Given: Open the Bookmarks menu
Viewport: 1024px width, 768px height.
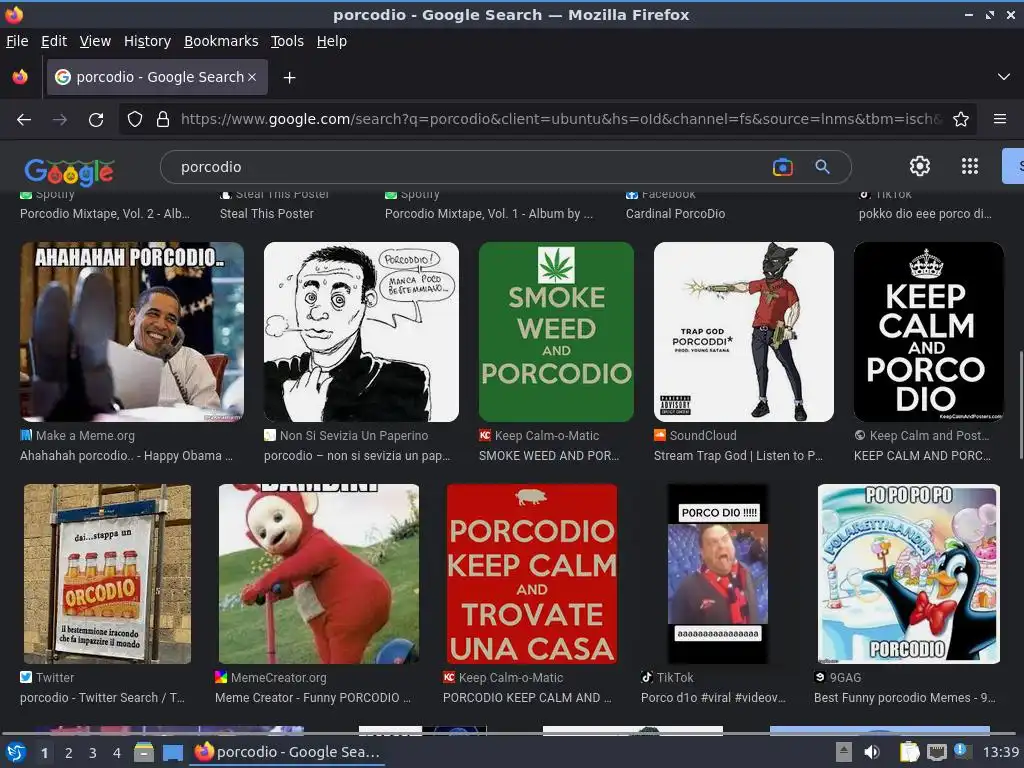Looking at the screenshot, I should coord(221,41).
